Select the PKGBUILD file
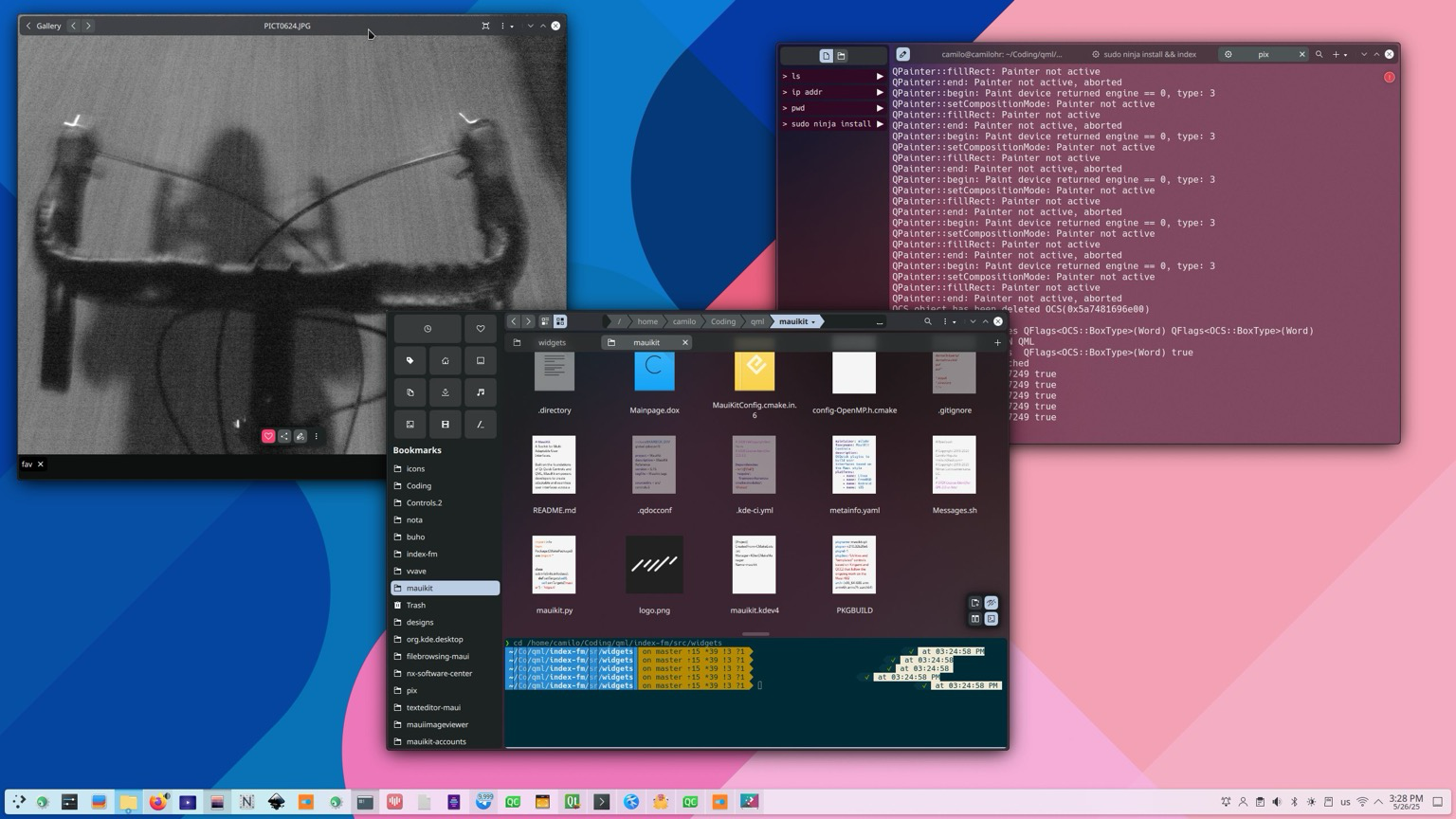1456x819 pixels. (x=854, y=575)
